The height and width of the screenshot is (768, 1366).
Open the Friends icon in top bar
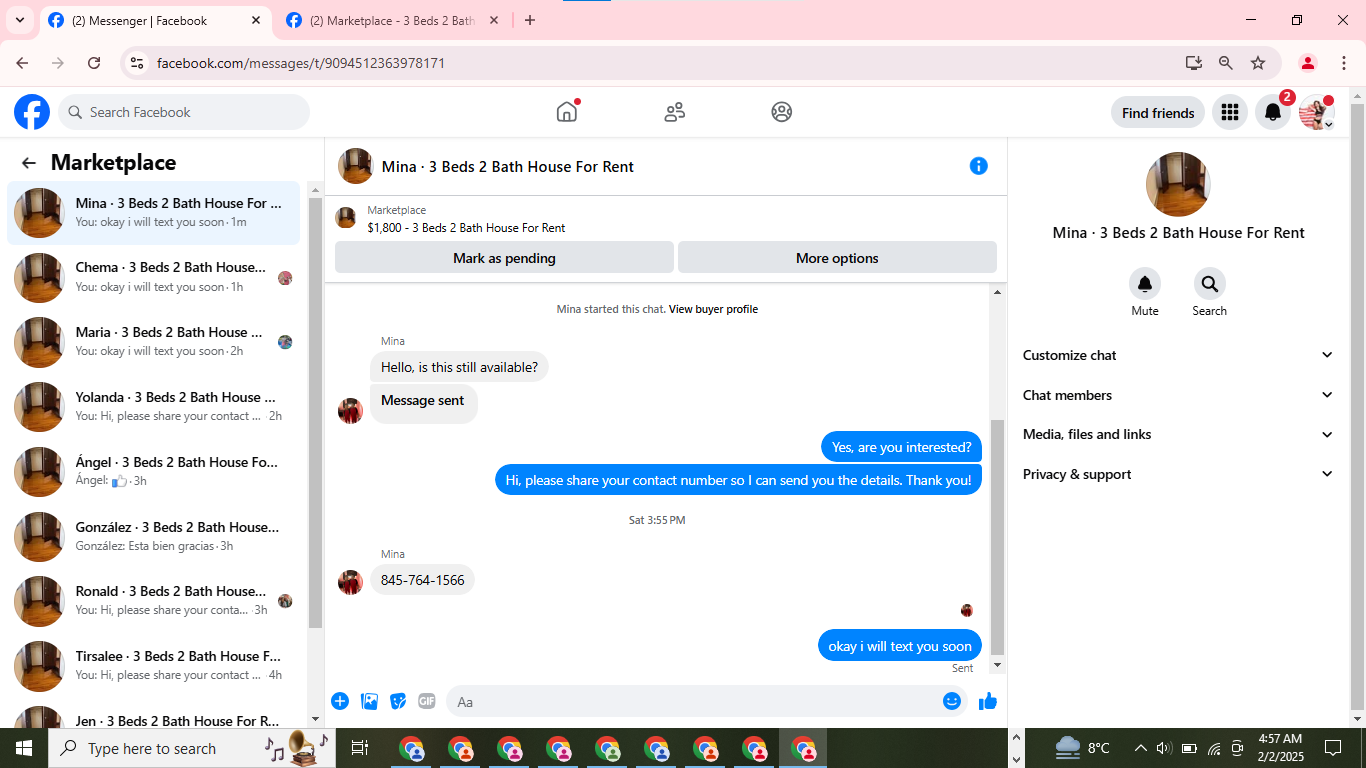coord(675,112)
